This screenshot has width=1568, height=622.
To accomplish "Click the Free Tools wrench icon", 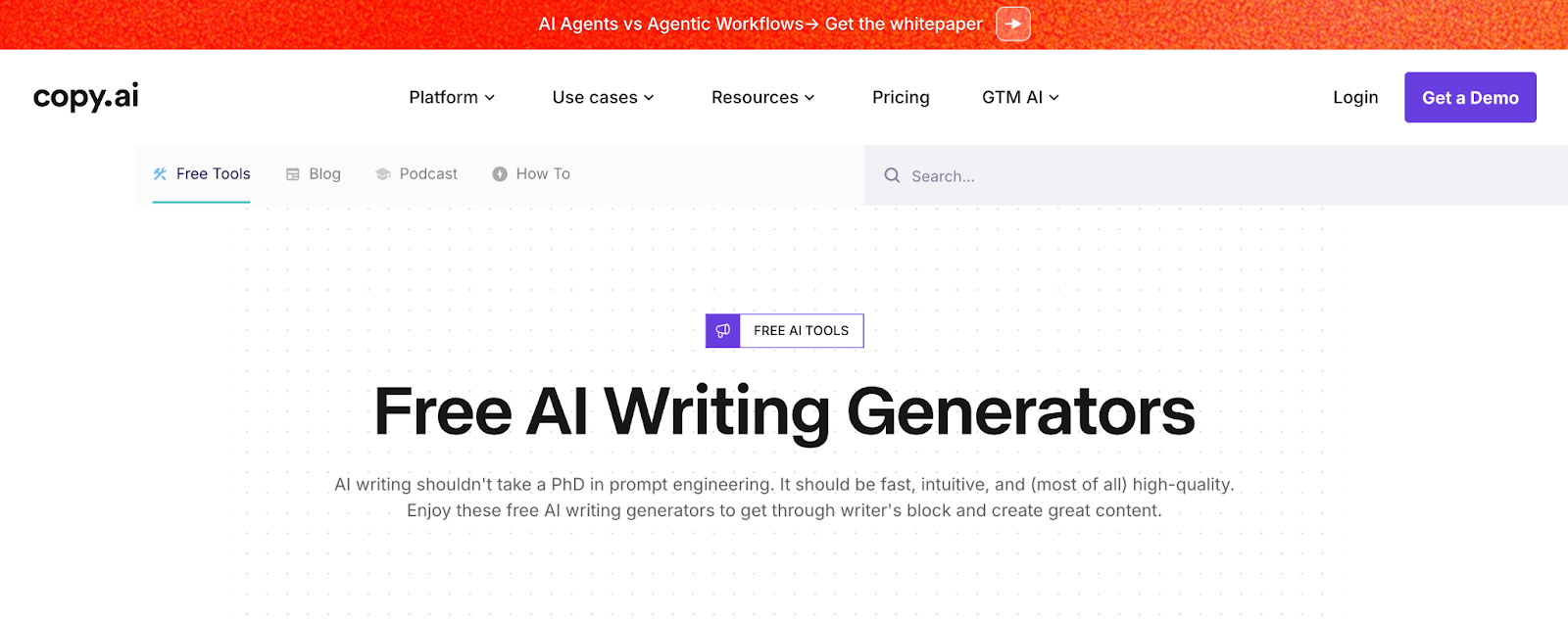I will point(161,173).
